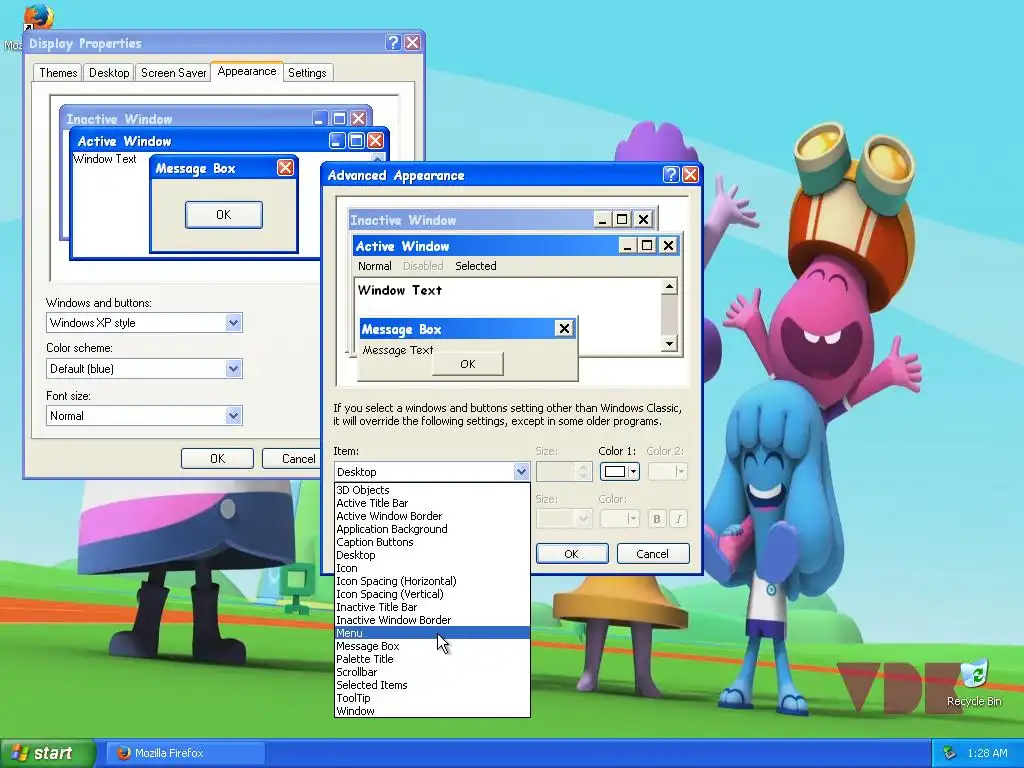Image resolution: width=1024 pixels, height=768 pixels.
Task: Open the Screen Saver tab
Action: tap(174, 72)
